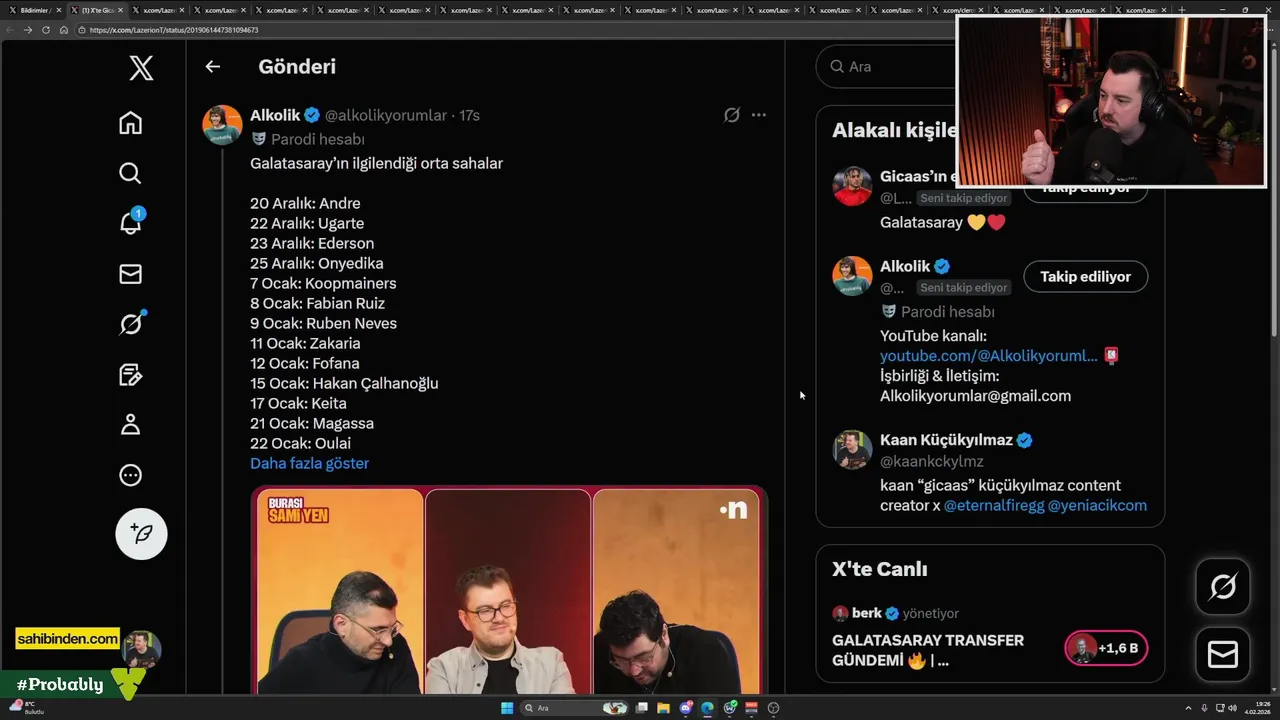The image size is (1280, 720).
Task: Click the 'Parodi hesabı' label on post
Action: pyautogui.click(x=317, y=139)
